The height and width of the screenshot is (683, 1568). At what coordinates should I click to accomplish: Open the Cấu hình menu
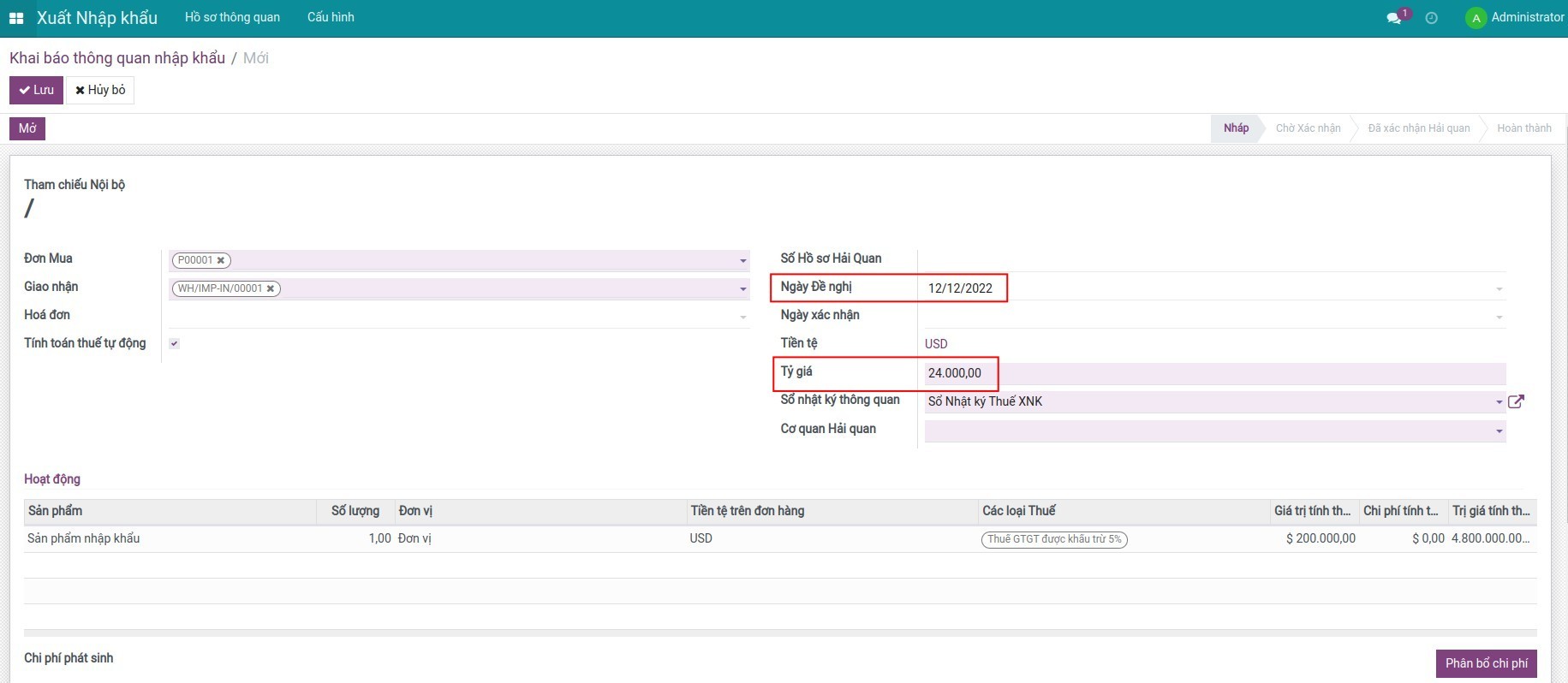331,17
